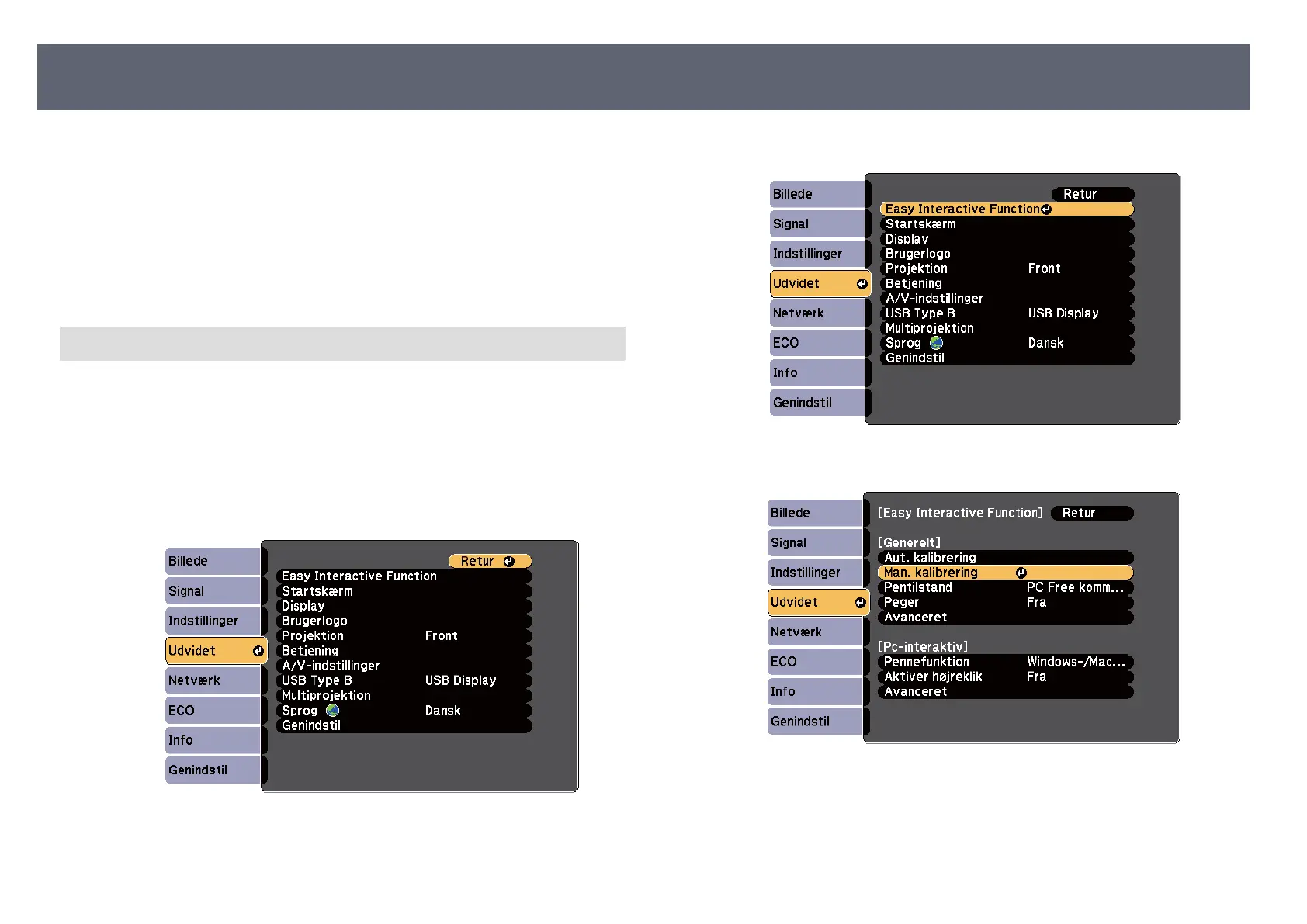The width and height of the screenshot is (1307, 924).
Task: Click enter icon on Man. kalibrering row
Action: point(1021,573)
